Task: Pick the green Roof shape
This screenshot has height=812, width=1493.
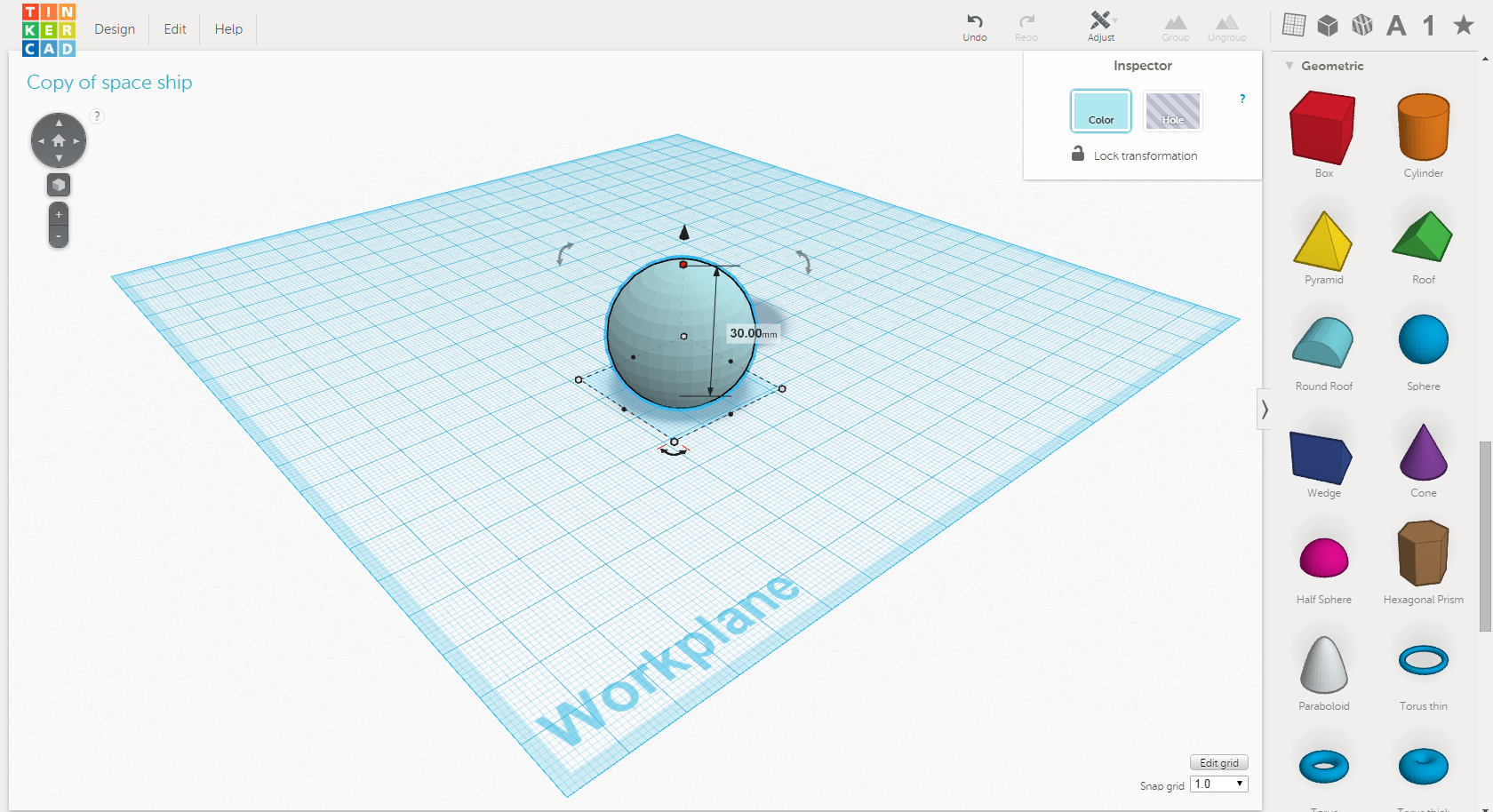Action: pos(1423,236)
